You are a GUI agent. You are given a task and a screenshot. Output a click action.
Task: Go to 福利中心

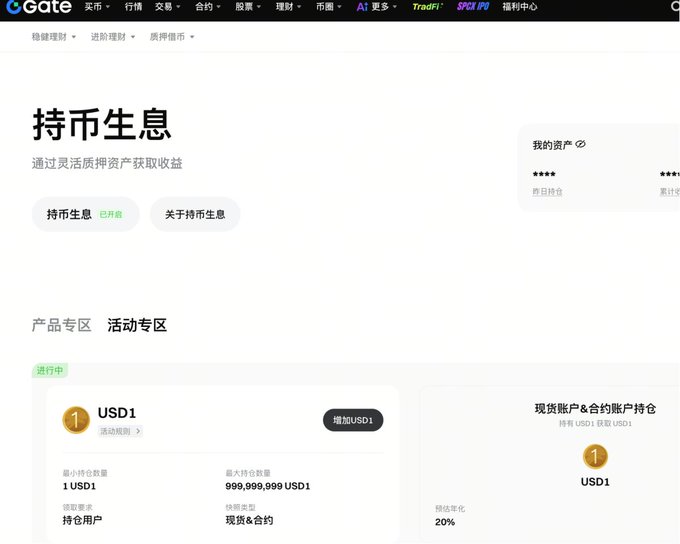[520, 7]
